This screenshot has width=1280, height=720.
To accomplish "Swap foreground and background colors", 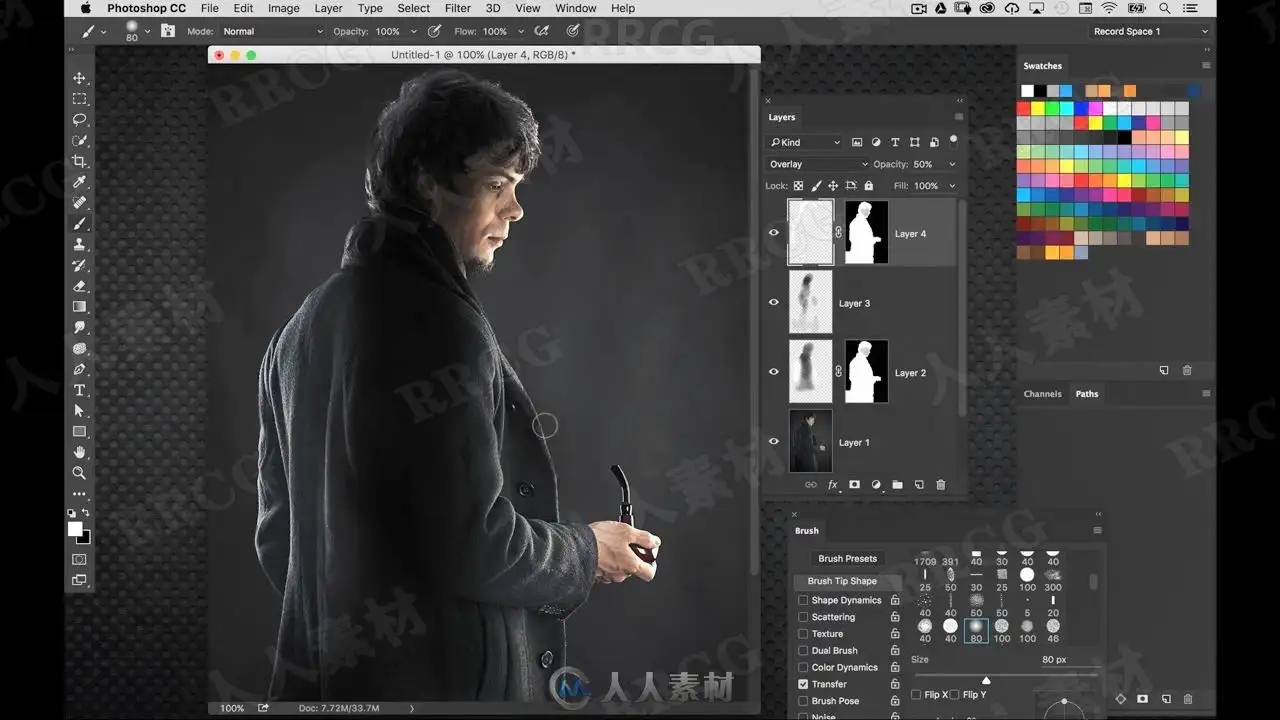I will [86, 513].
